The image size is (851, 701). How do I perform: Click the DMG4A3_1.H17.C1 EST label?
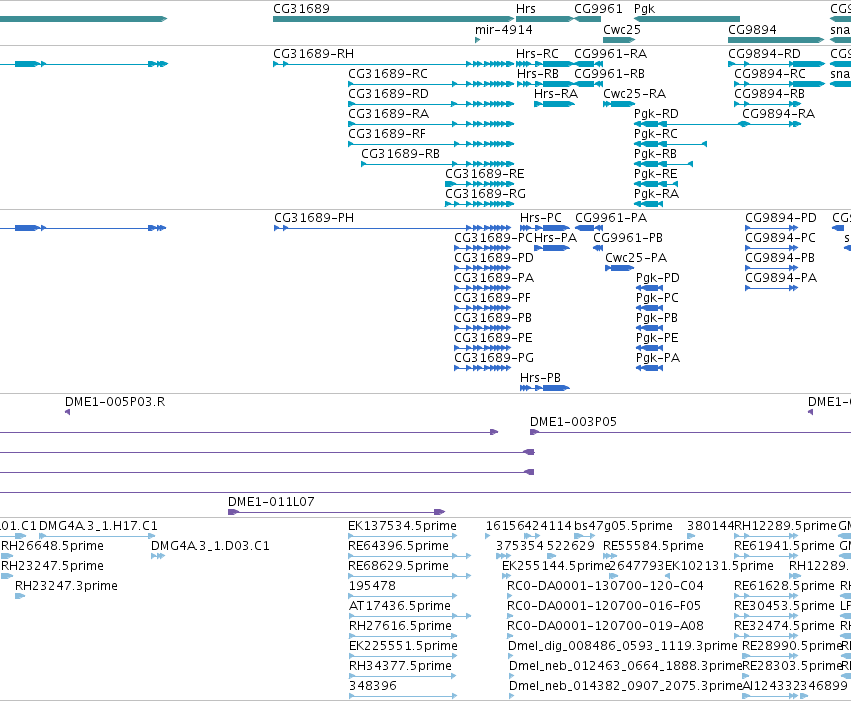pyautogui.click(x=98, y=526)
